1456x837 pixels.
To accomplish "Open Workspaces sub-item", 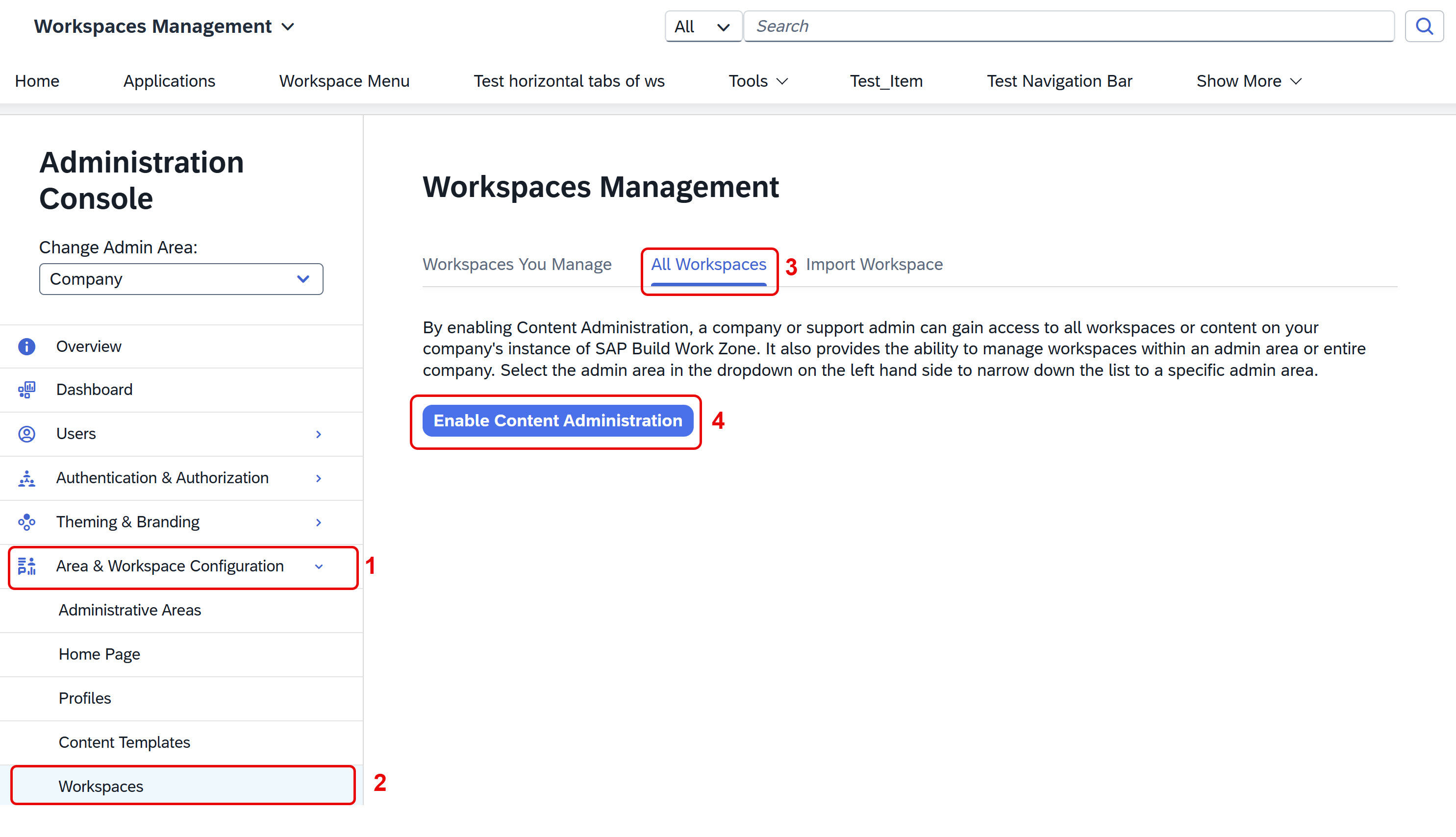I will click(181, 787).
